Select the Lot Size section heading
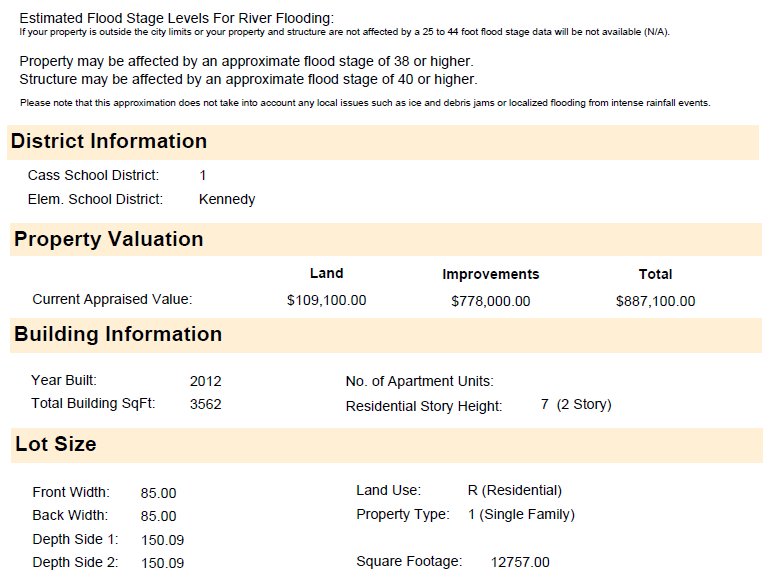The image size is (771, 583). point(56,444)
